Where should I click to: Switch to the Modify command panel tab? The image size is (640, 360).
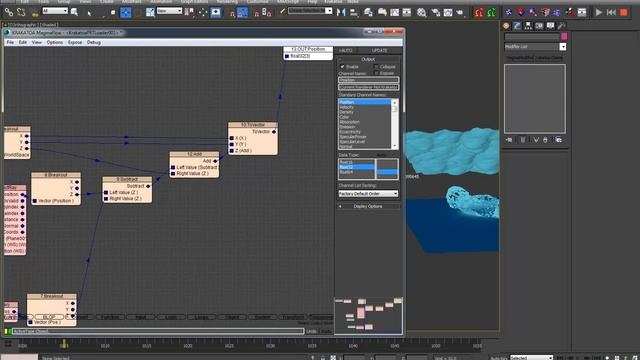pos(517,26)
